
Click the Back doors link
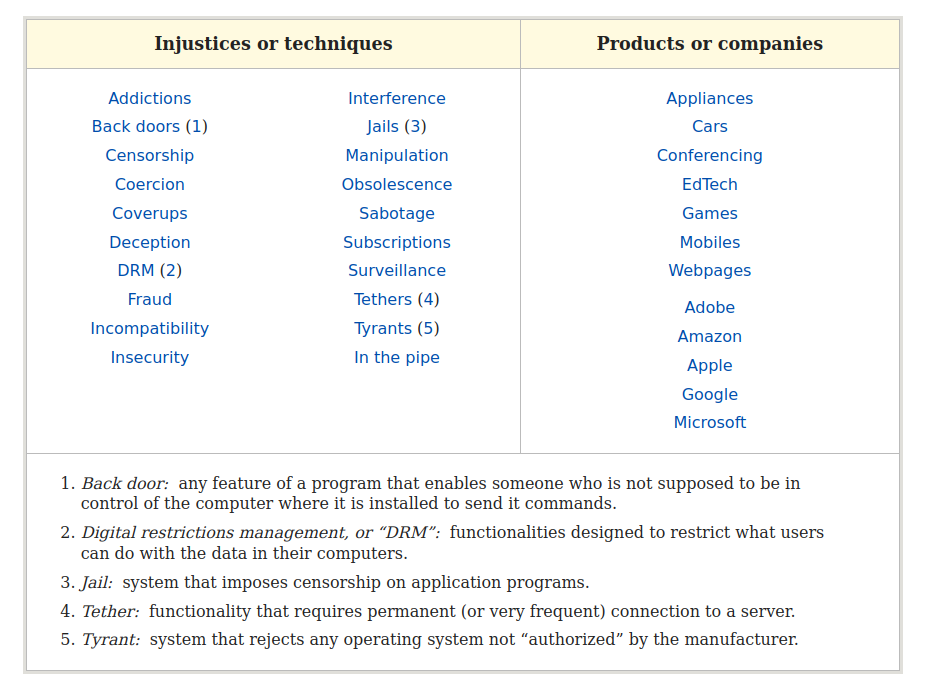pos(136,126)
